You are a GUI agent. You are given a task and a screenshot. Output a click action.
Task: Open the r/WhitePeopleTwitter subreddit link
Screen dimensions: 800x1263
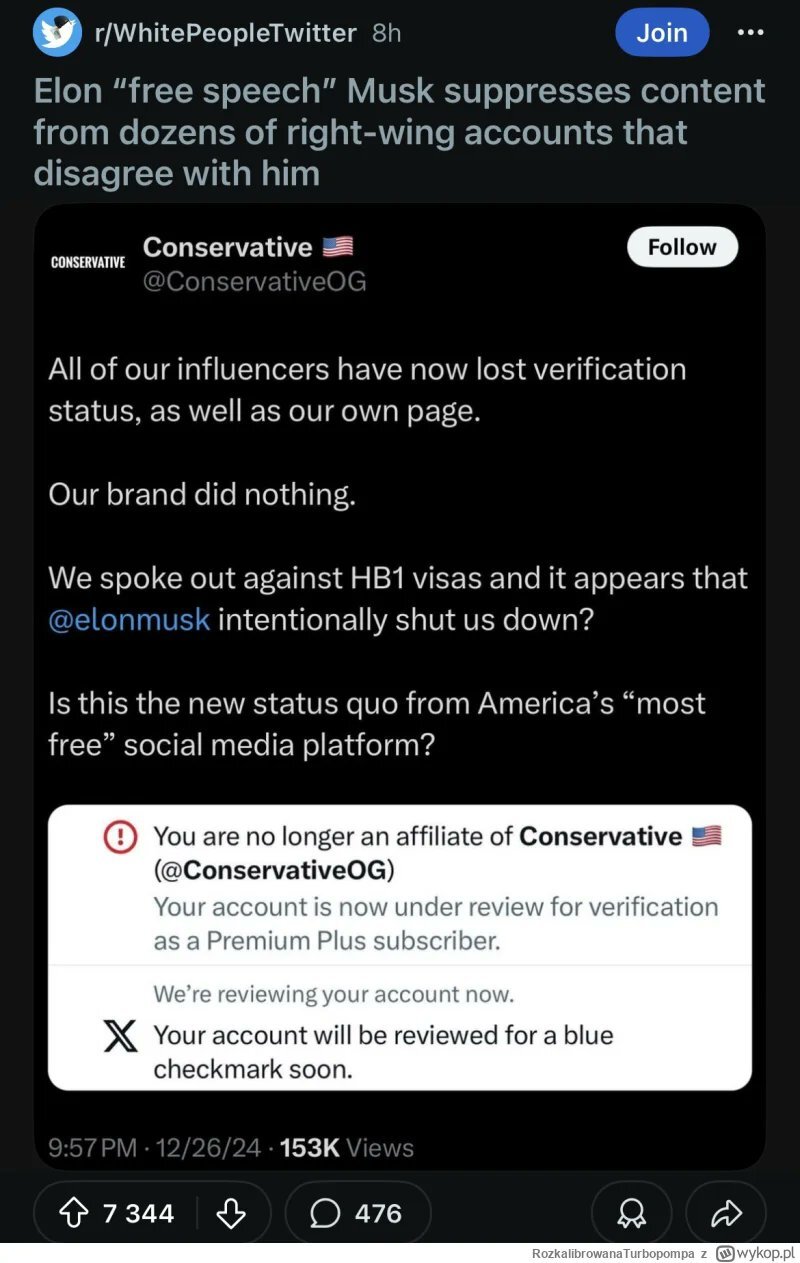tap(224, 33)
